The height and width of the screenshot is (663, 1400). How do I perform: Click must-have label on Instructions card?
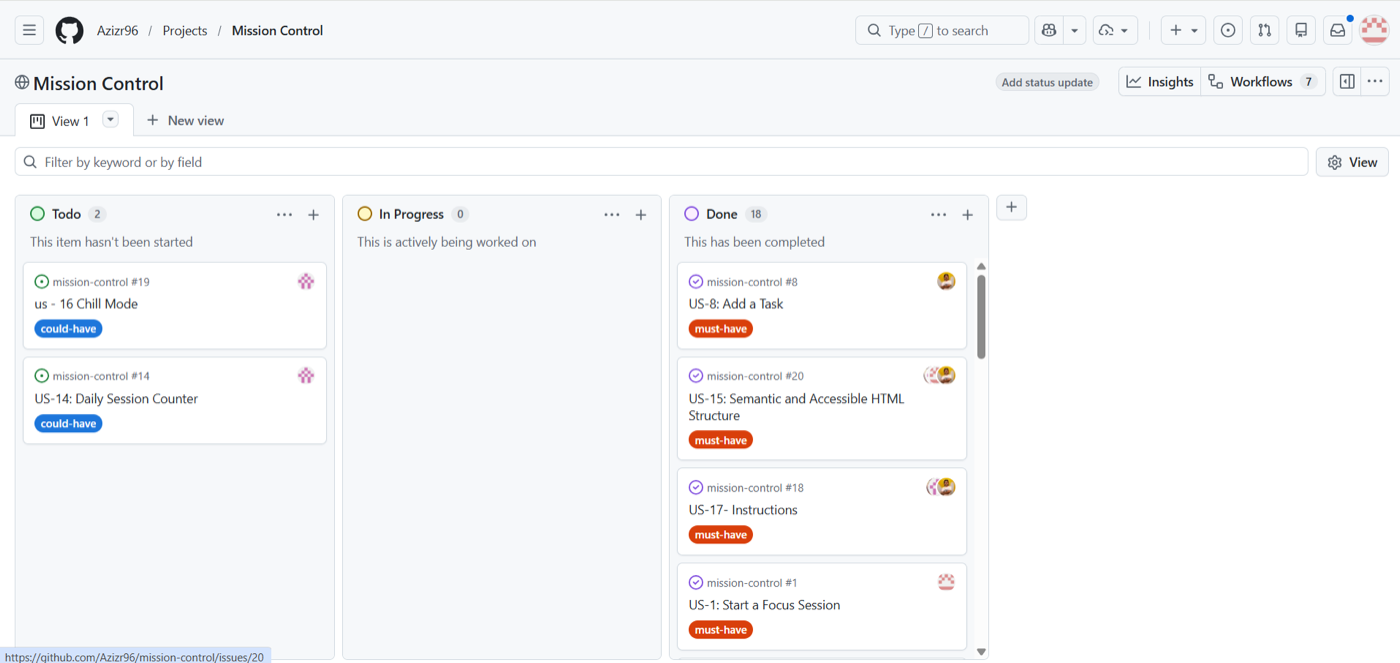[x=721, y=535]
